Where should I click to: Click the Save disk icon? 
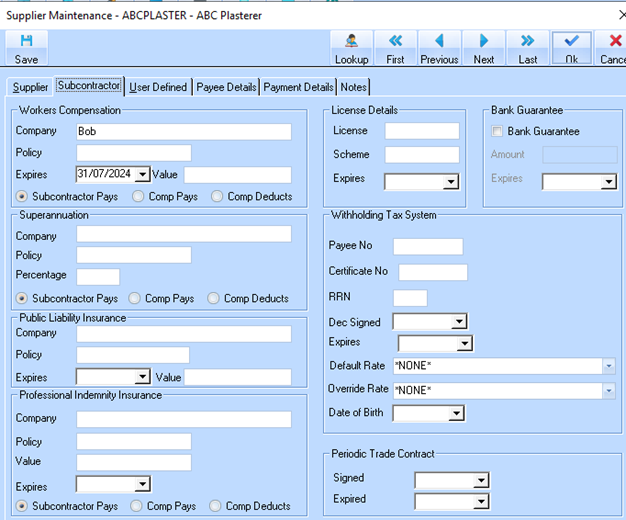point(26,42)
